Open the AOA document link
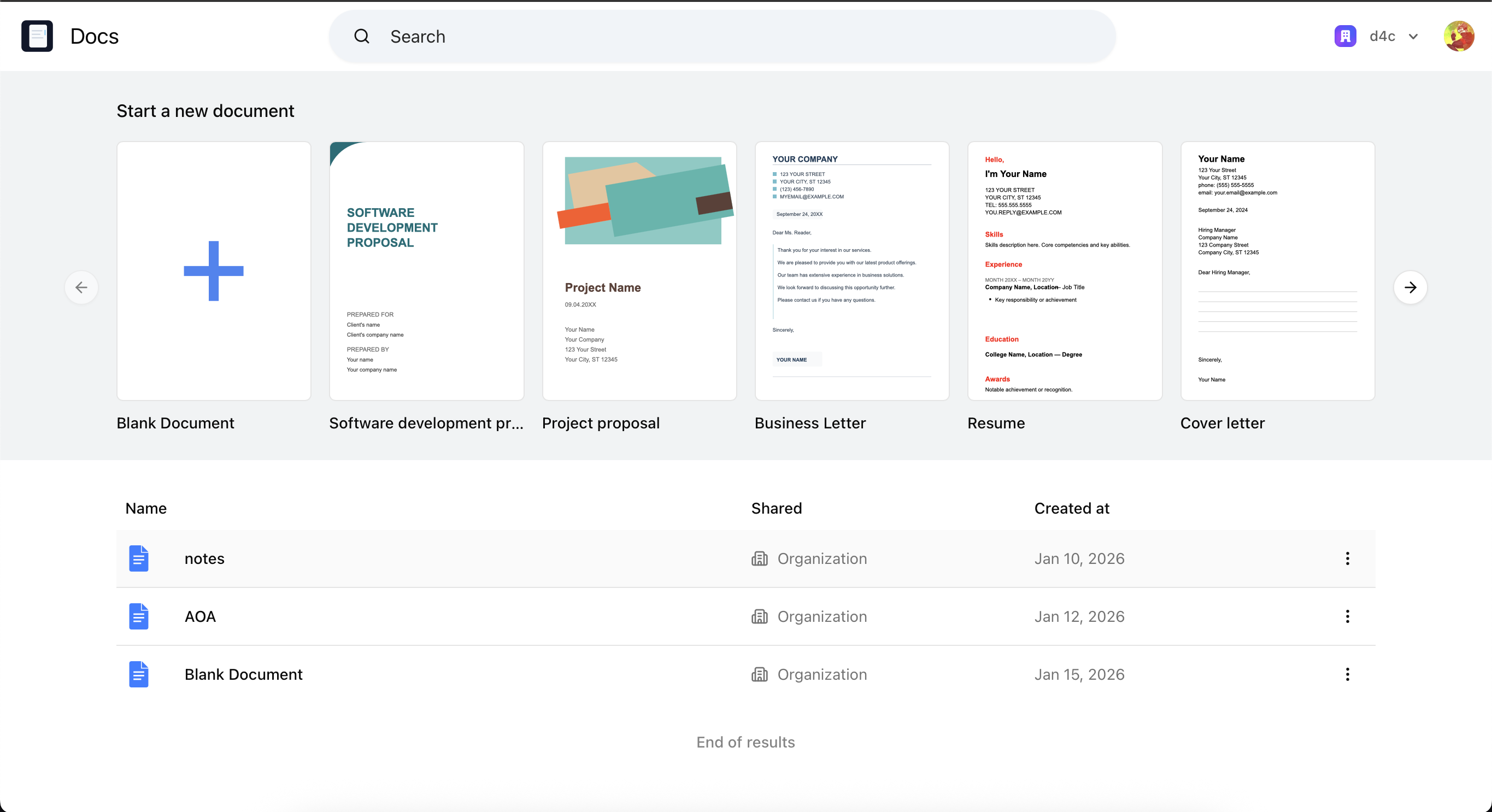The image size is (1492, 812). [x=201, y=616]
